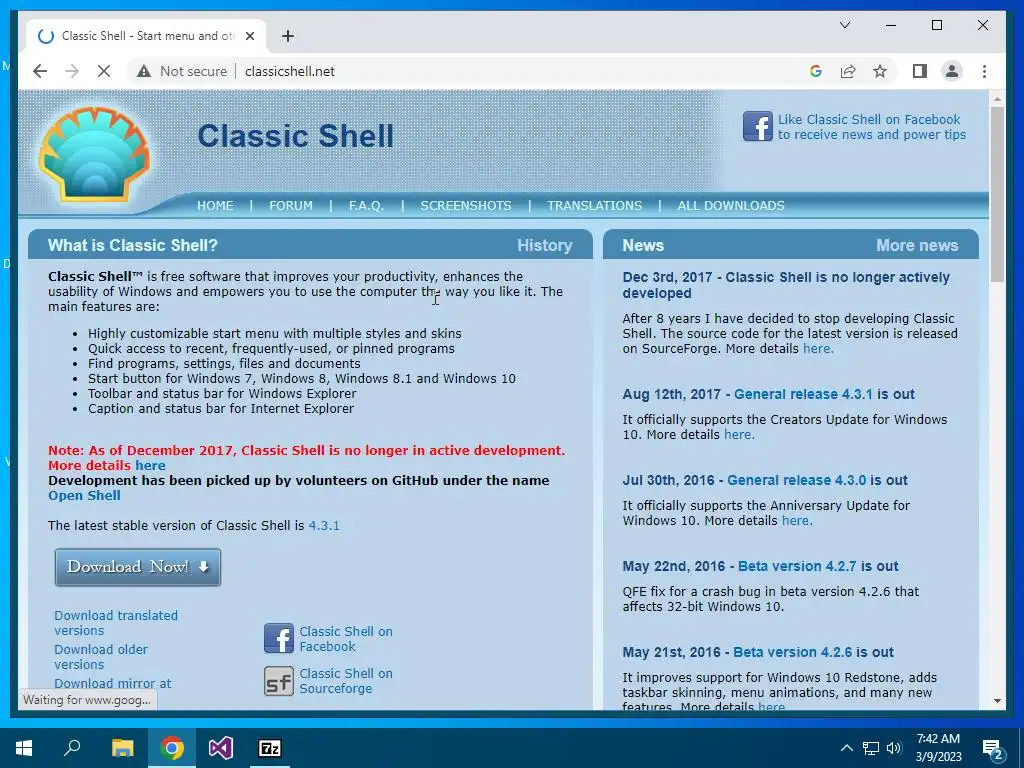
Task: Open the ALL DOWNLOADS menu item
Action: click(731, 206)
